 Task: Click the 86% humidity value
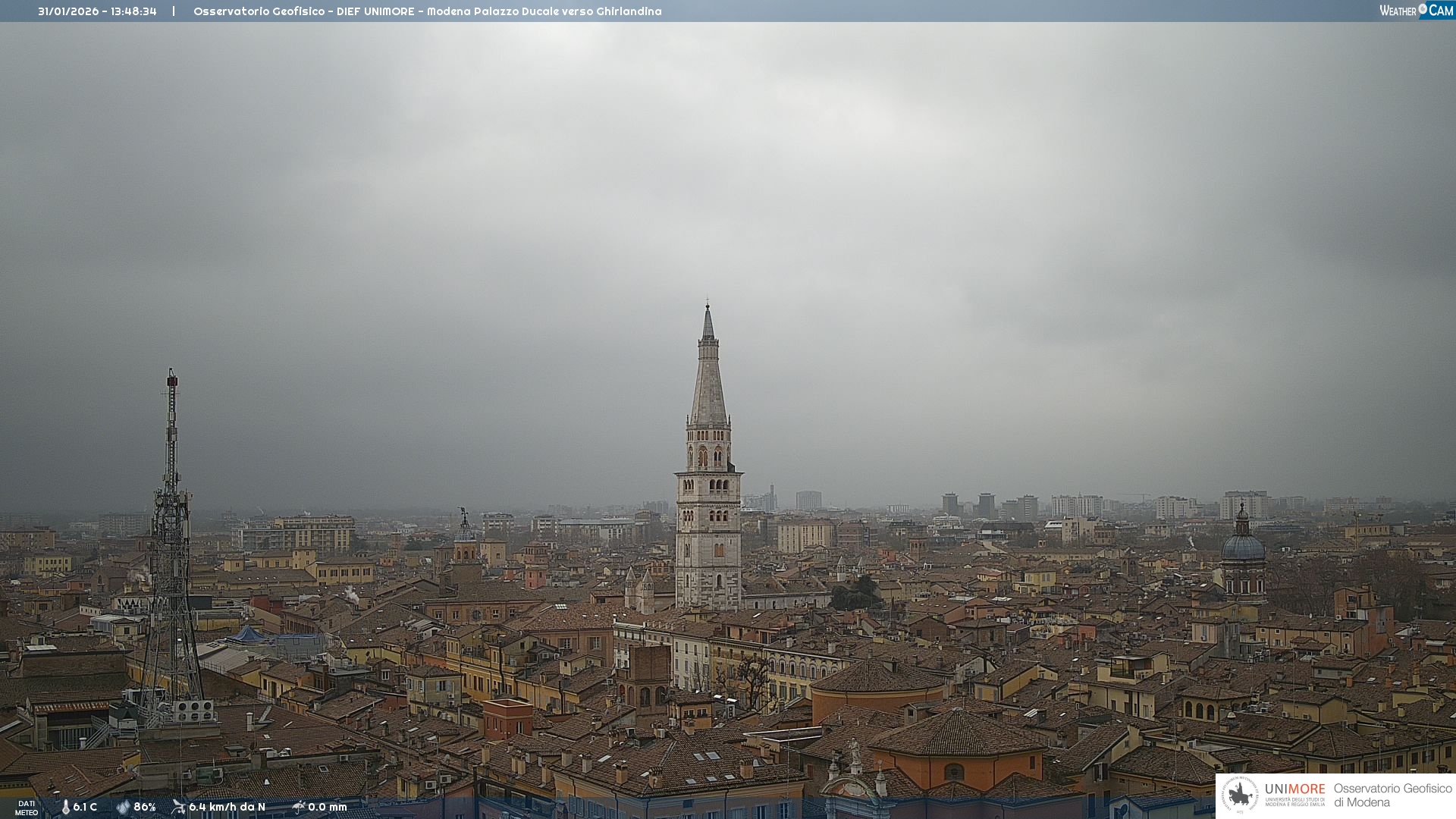coord(145,807)
